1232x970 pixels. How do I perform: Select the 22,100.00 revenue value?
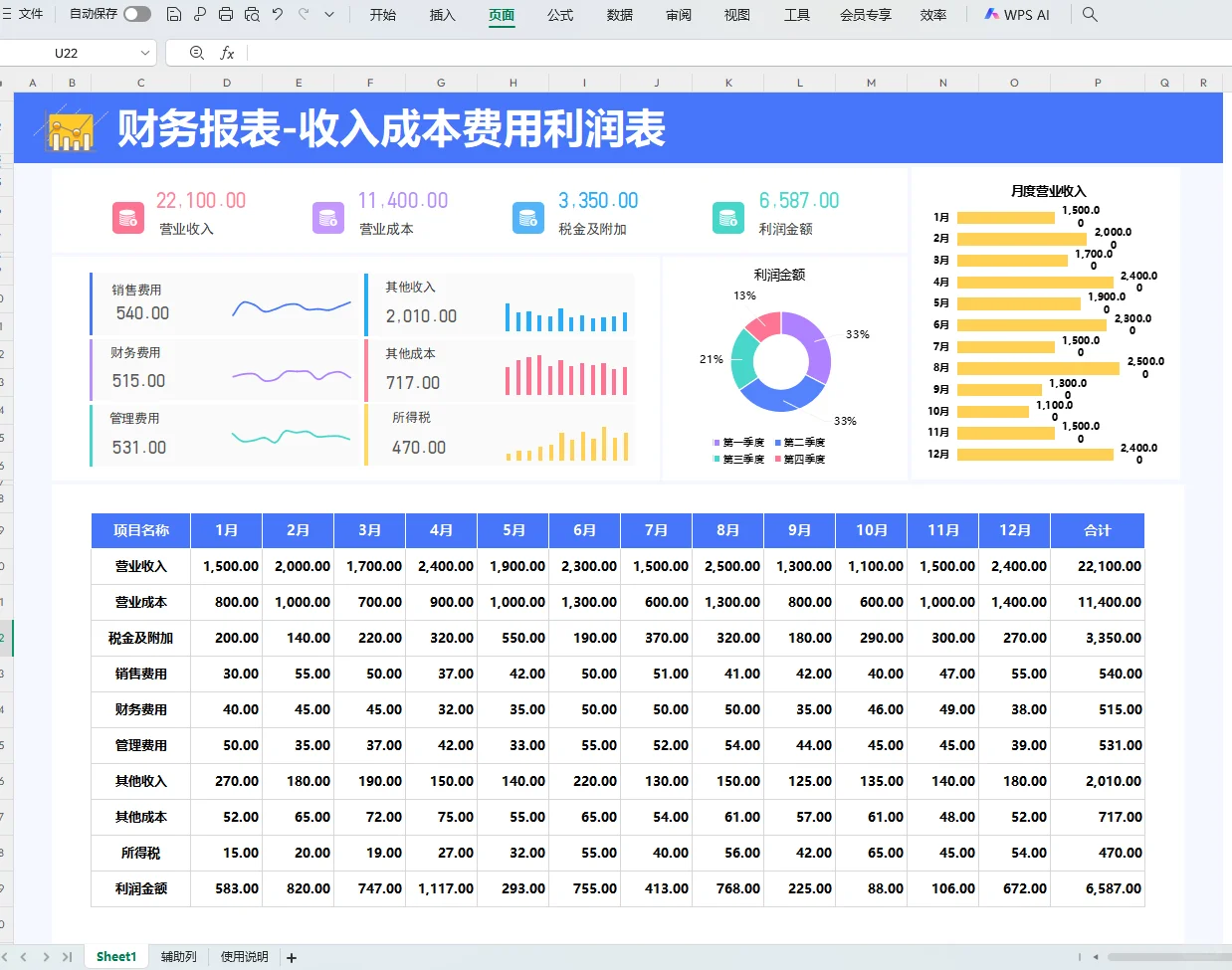coord(201,201)
